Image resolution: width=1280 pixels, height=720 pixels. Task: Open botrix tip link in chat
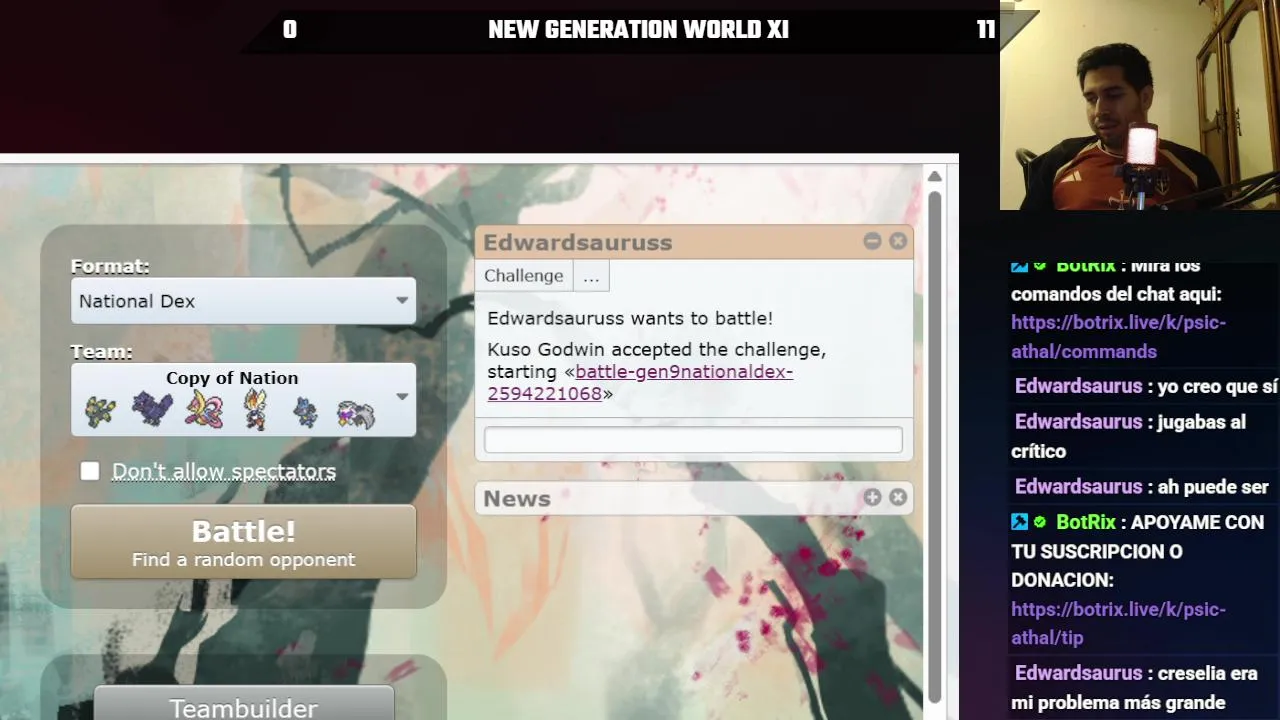[x=1118, y=623]
